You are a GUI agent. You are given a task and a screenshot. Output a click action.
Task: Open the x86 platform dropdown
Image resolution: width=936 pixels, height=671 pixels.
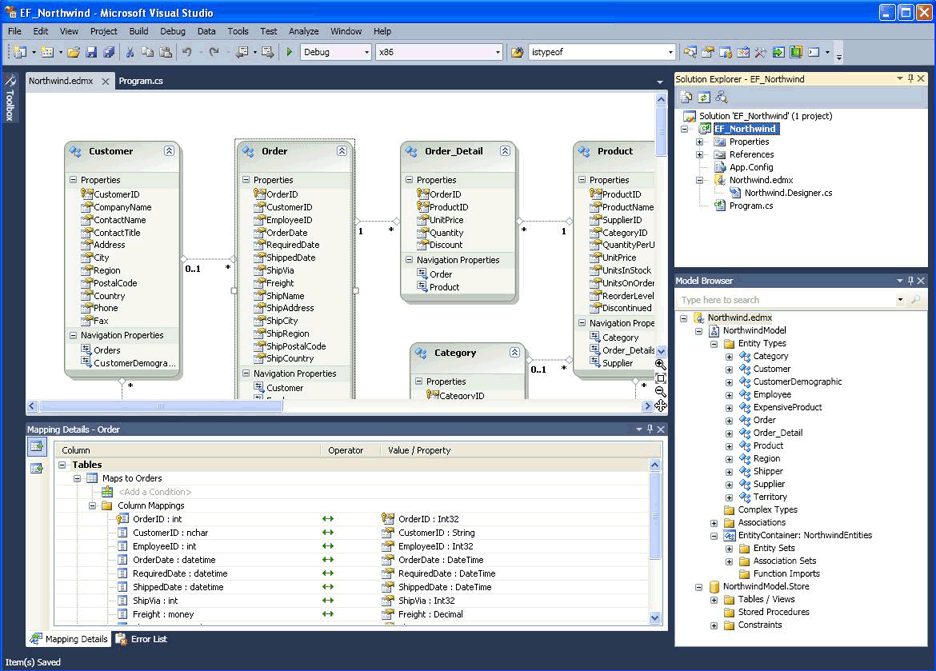point(497,53)
